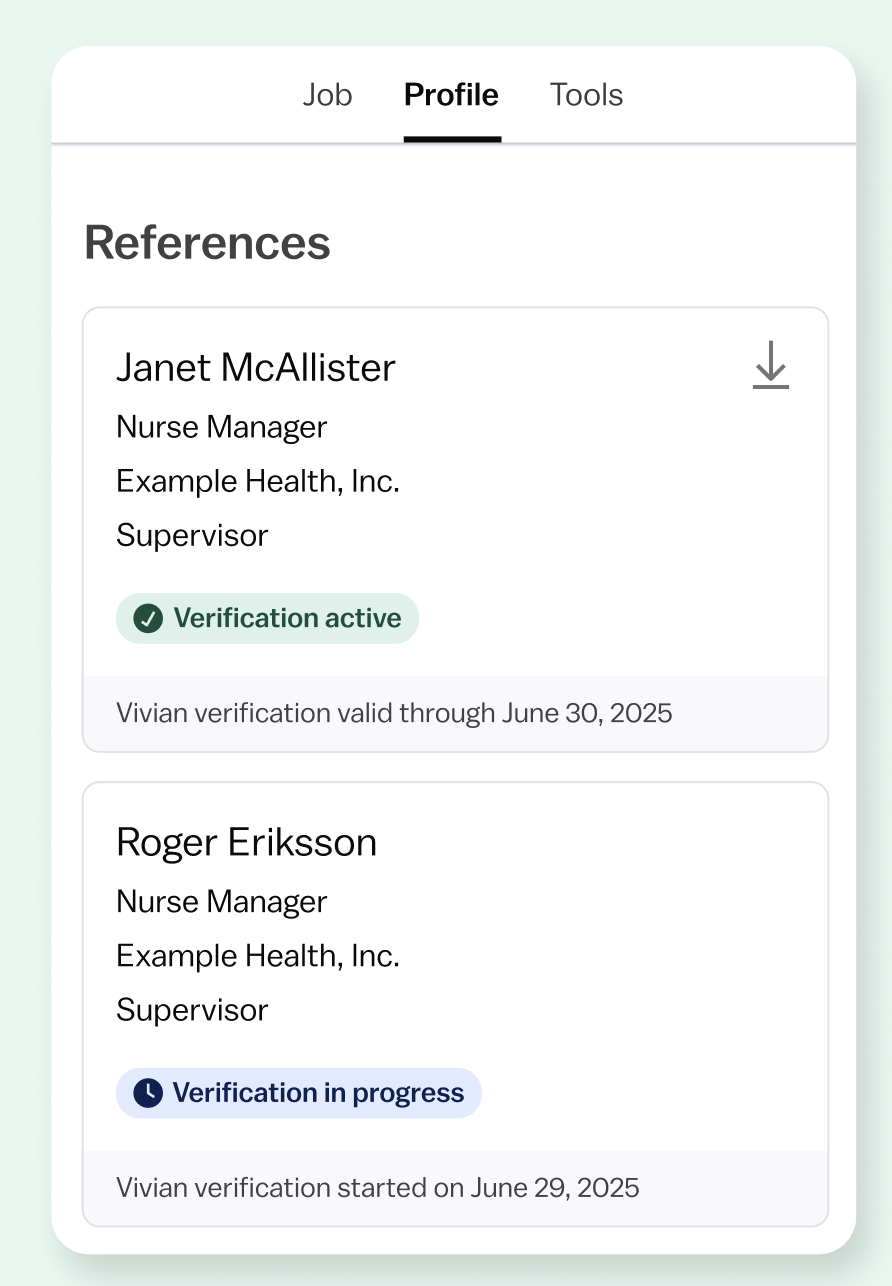
Task: Click the green checkmark verification icon
Action: click(148, 618)
